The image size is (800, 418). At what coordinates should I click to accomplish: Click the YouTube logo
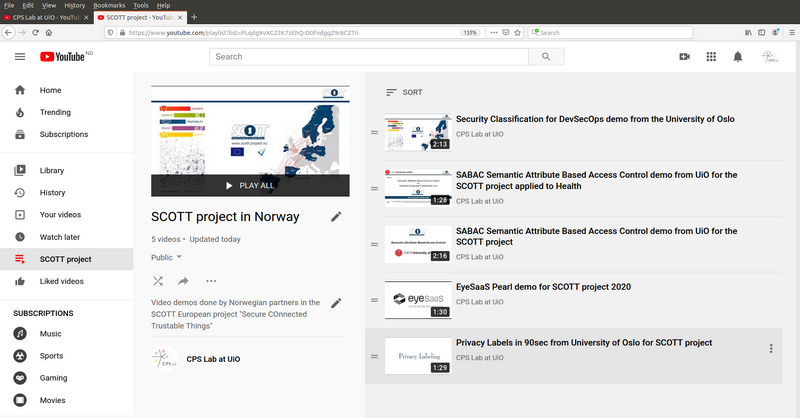63,57
